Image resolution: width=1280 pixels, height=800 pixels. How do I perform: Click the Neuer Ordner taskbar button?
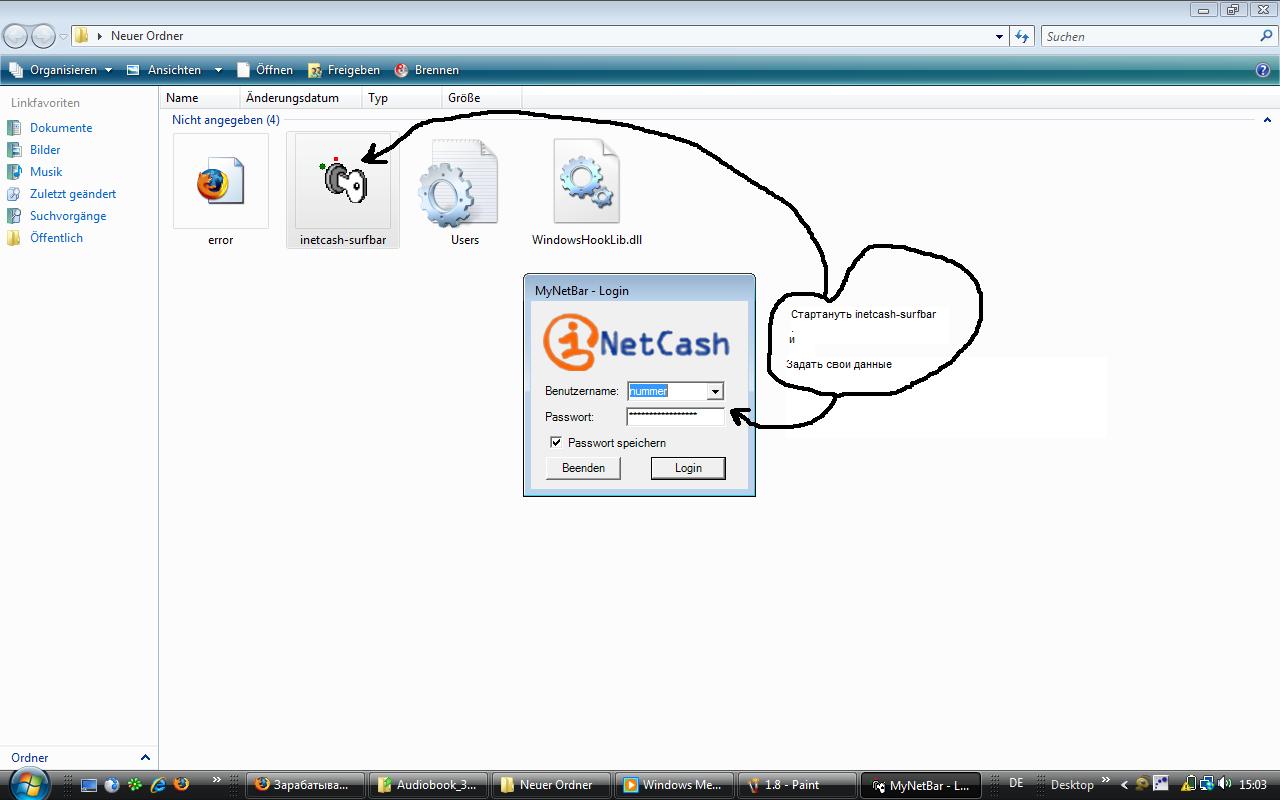pos(551,785)
